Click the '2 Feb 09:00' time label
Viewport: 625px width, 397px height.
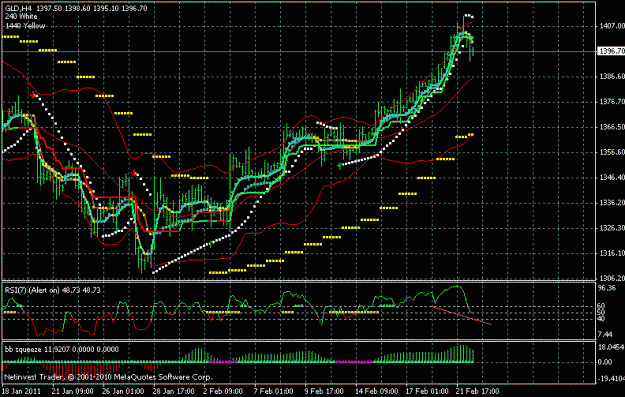[x=224, y=391]
